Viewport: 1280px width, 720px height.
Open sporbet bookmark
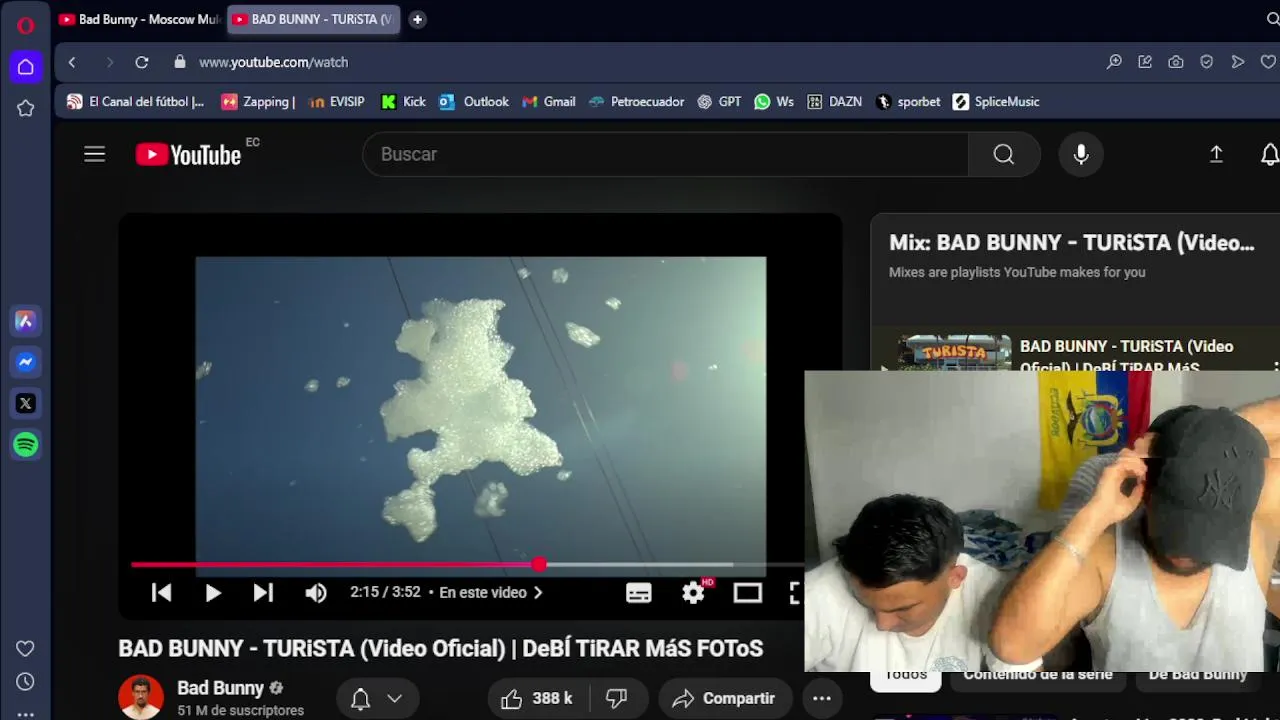(908, 102)
